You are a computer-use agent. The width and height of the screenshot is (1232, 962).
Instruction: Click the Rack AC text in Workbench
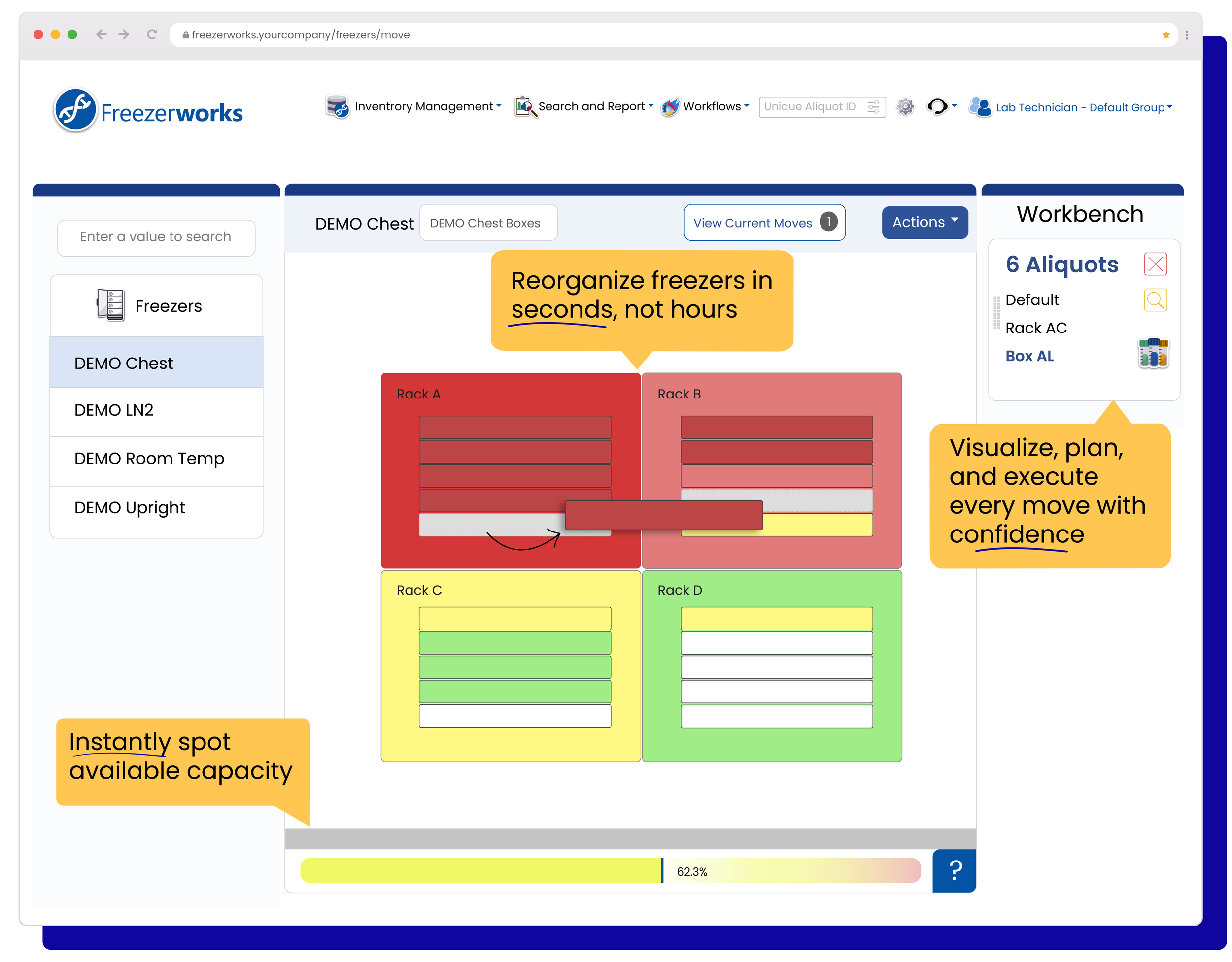(1036, 328)
